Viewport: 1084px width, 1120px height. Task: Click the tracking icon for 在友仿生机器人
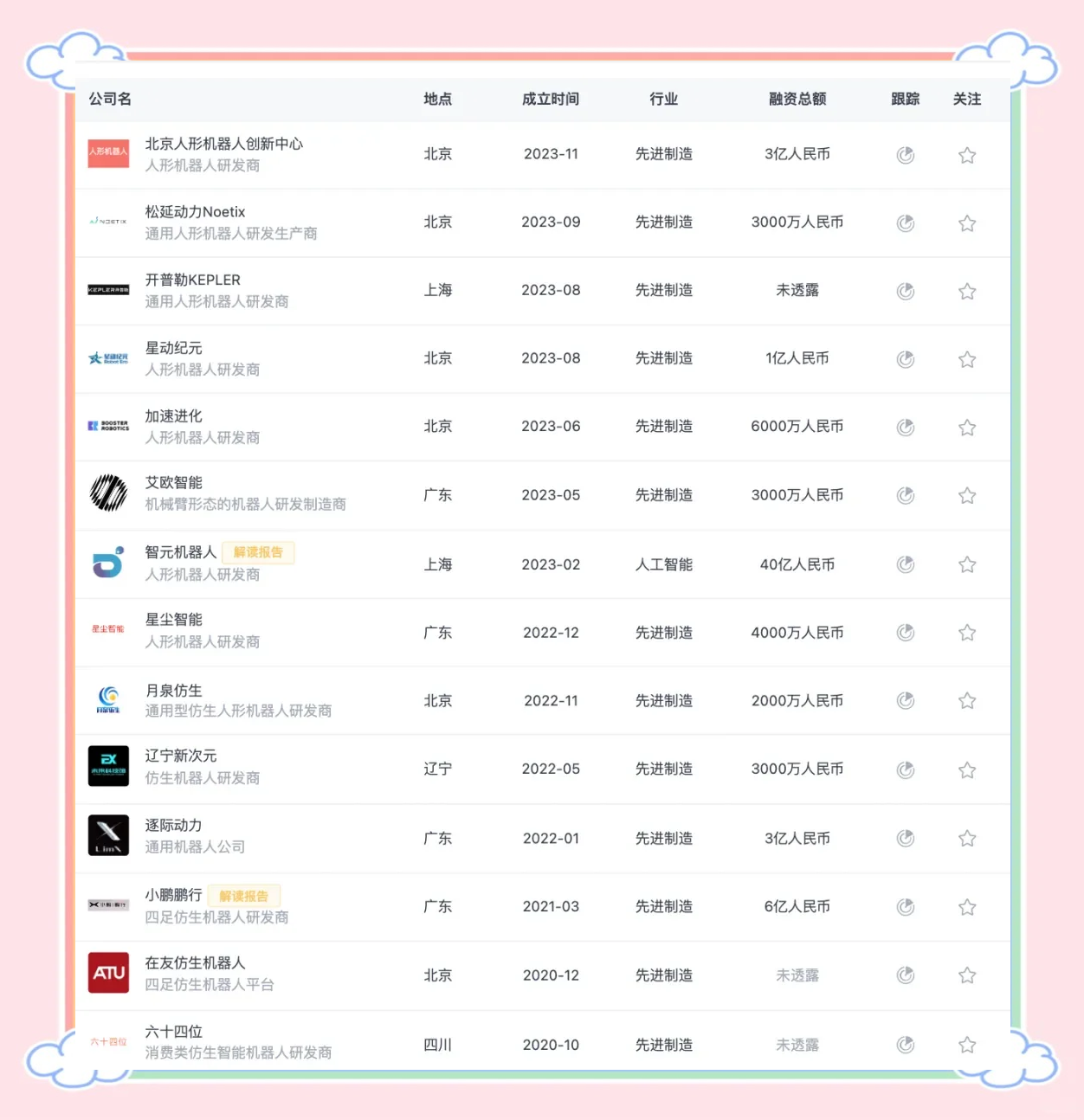tap(905, 975)
